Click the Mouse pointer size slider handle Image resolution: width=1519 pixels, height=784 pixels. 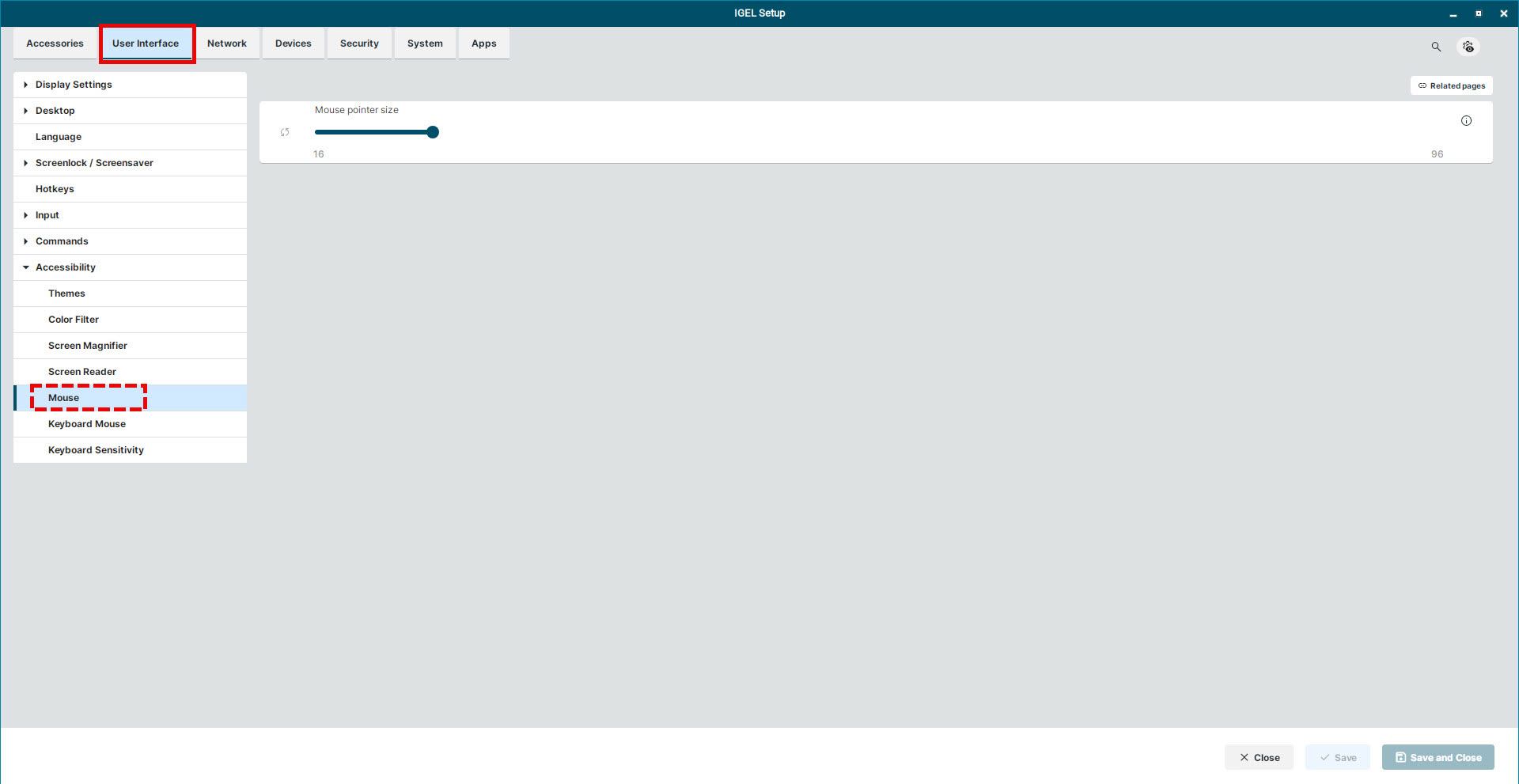point(433,132)
